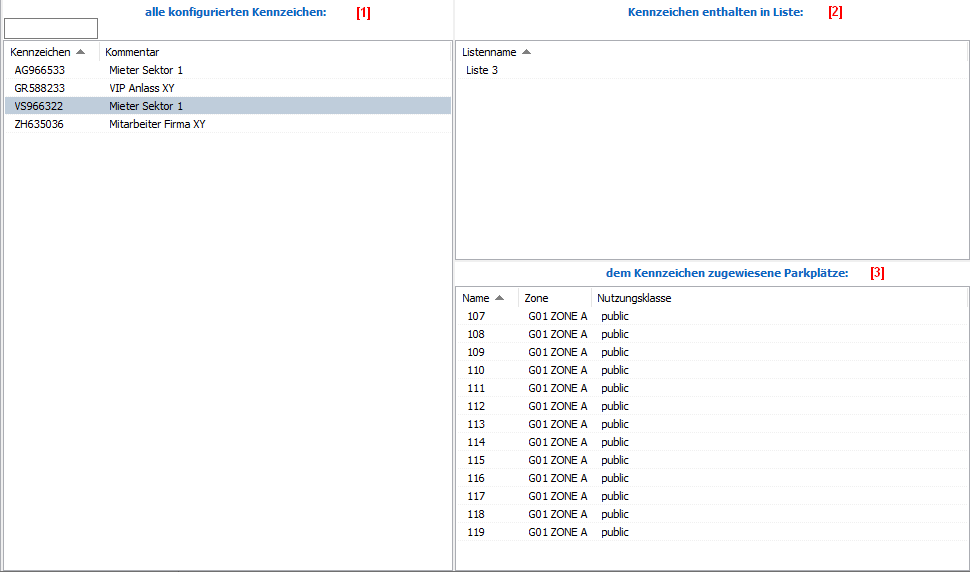Select license plate GR588233 row

(x=40, y=88)
